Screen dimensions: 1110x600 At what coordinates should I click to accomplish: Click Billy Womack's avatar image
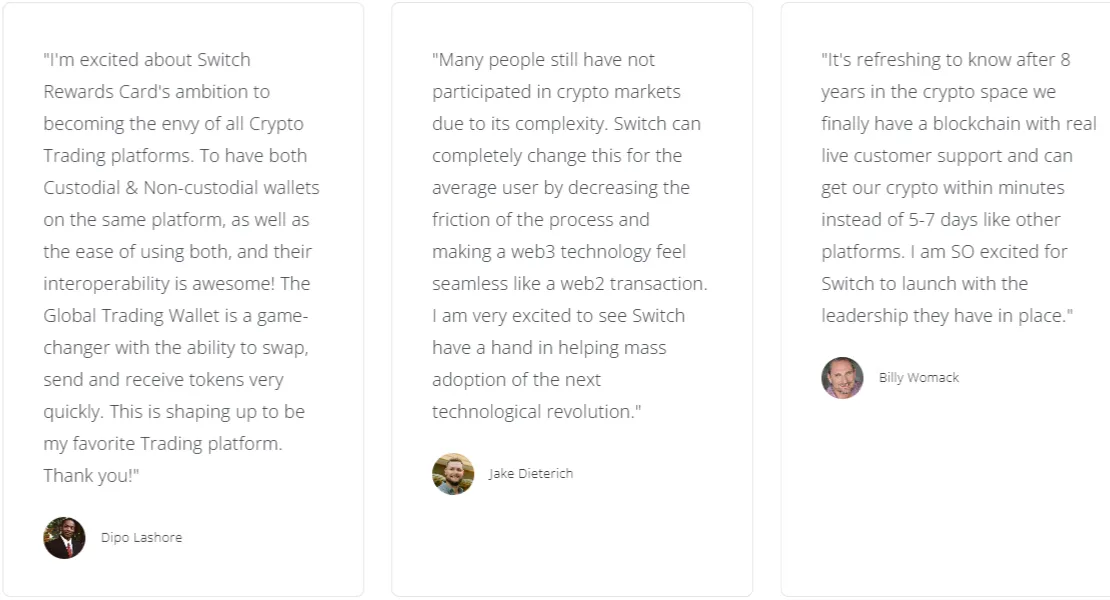[842, 378]
